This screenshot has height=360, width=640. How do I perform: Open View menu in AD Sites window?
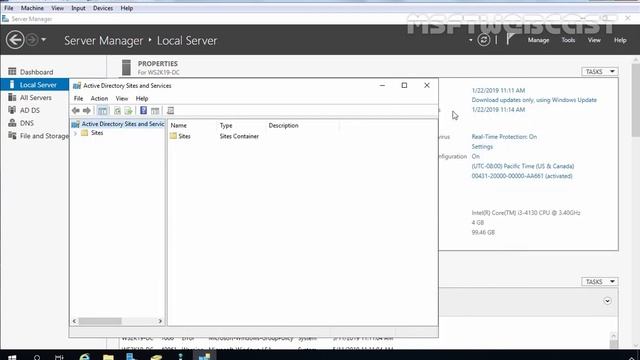(x=122, y=98)
